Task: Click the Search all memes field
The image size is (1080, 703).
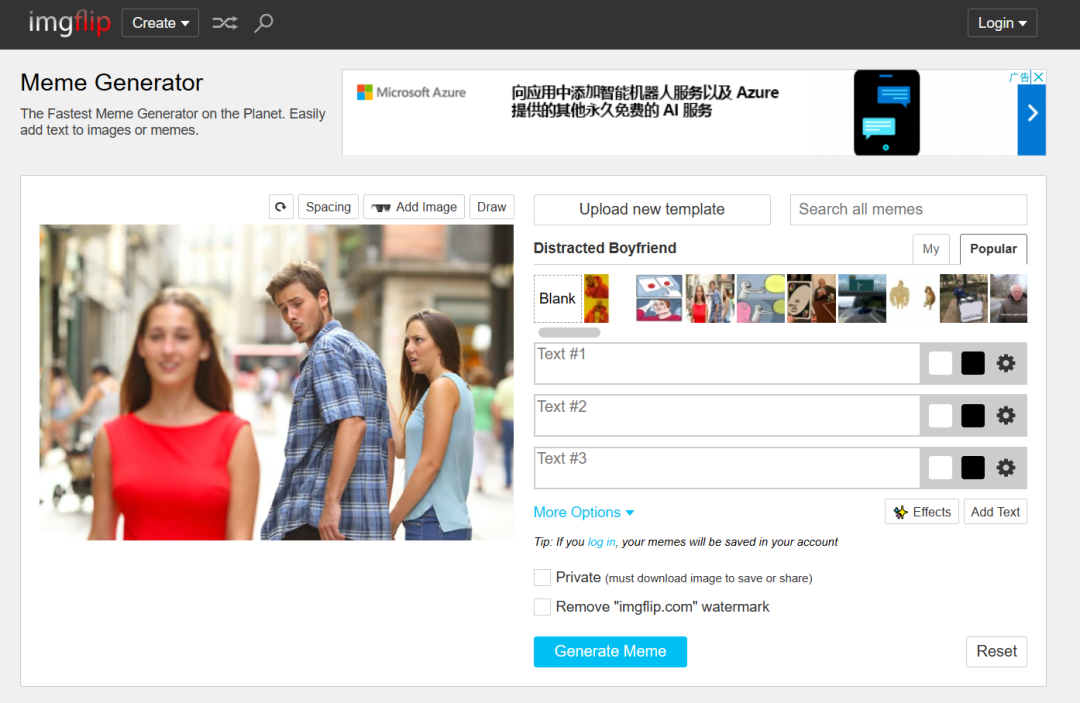Action: pyautogui.click(x=908, y=209)
